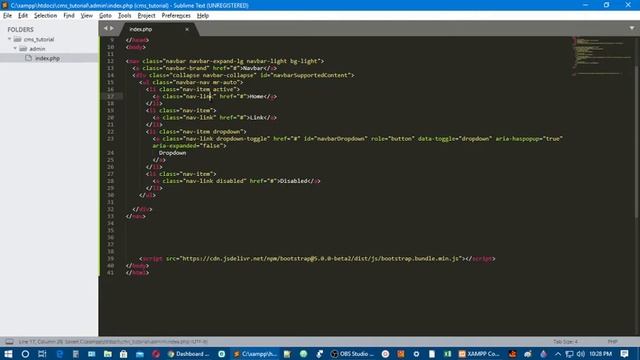
Task: Select the admin folder
Action: [x=37, y=49]
